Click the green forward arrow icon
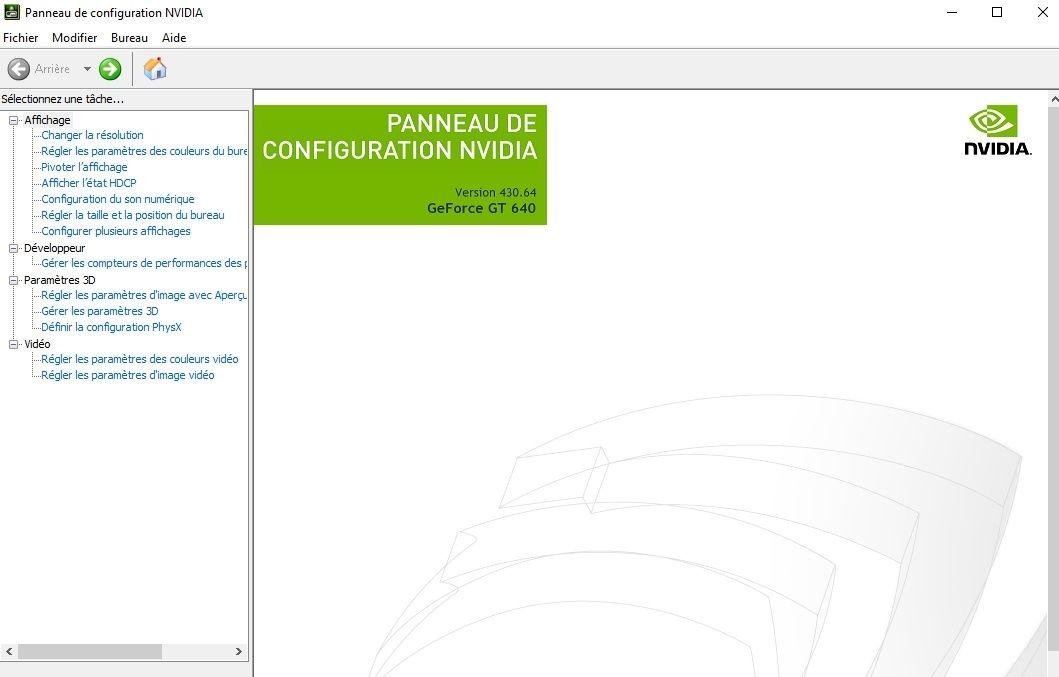The image size is (1059, 677). pyautogui.click(x=110, y=69)
